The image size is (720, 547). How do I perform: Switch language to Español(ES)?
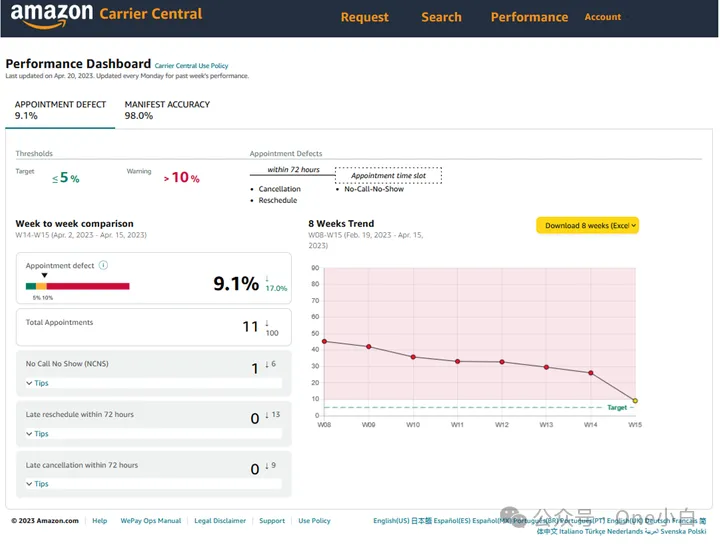click(452, 521)
